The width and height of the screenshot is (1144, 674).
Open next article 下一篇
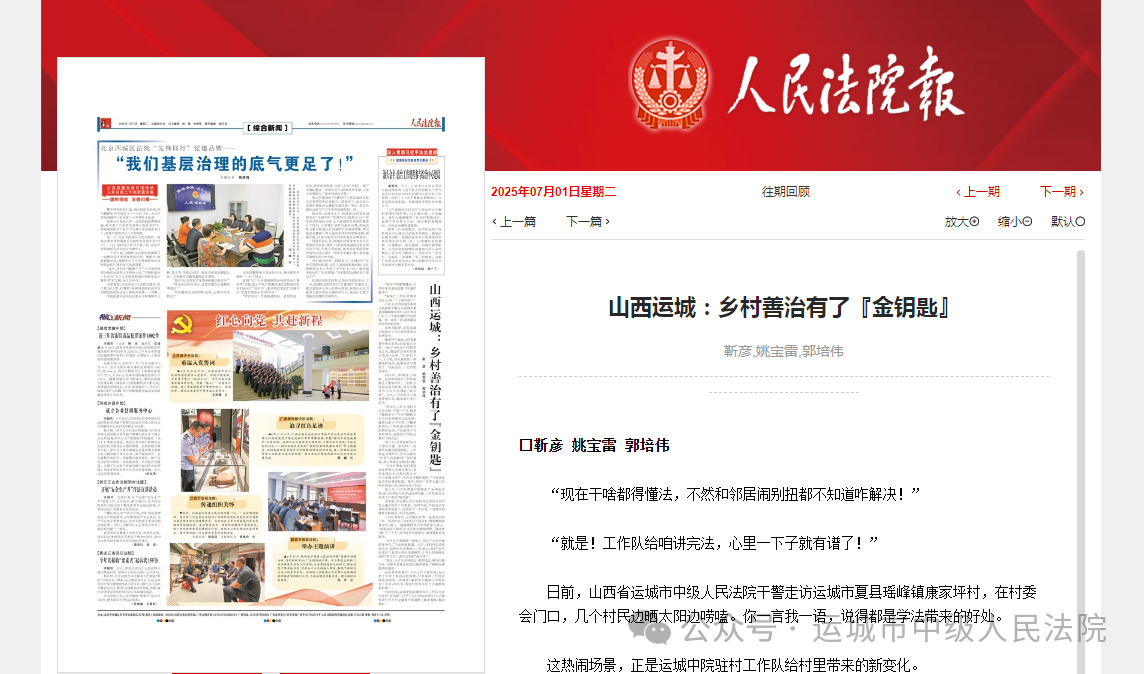point(587,222)
